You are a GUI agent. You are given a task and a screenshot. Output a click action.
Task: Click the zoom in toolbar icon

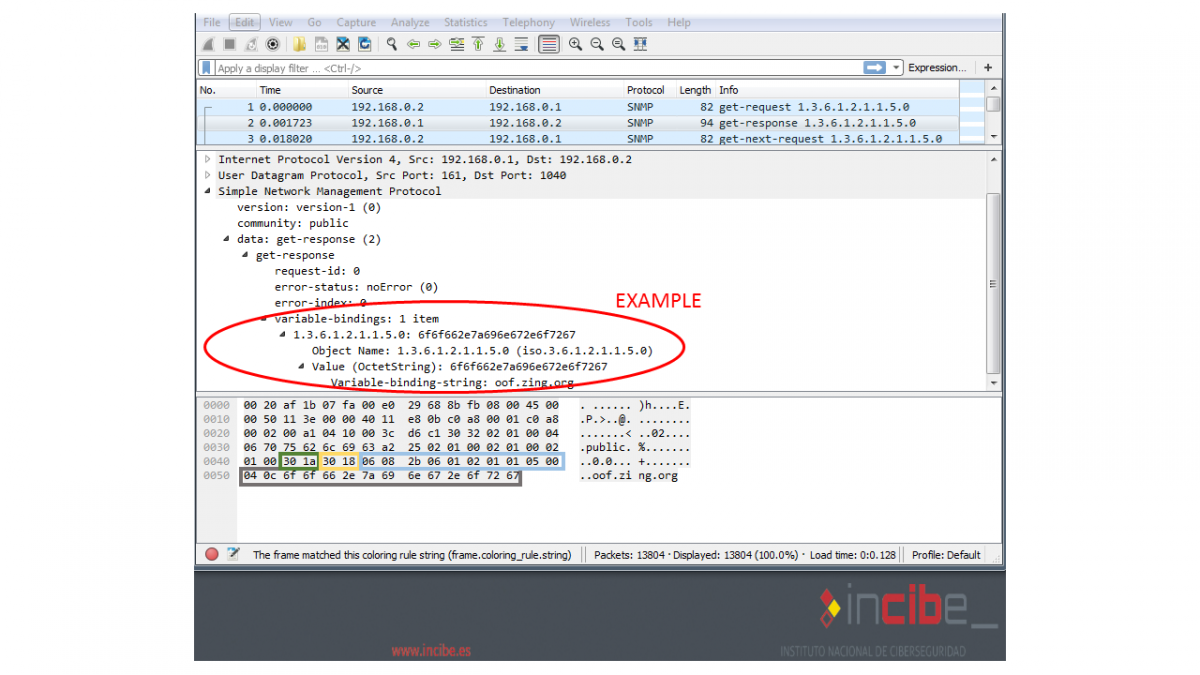pyautogui.click(x=575, y=44)
